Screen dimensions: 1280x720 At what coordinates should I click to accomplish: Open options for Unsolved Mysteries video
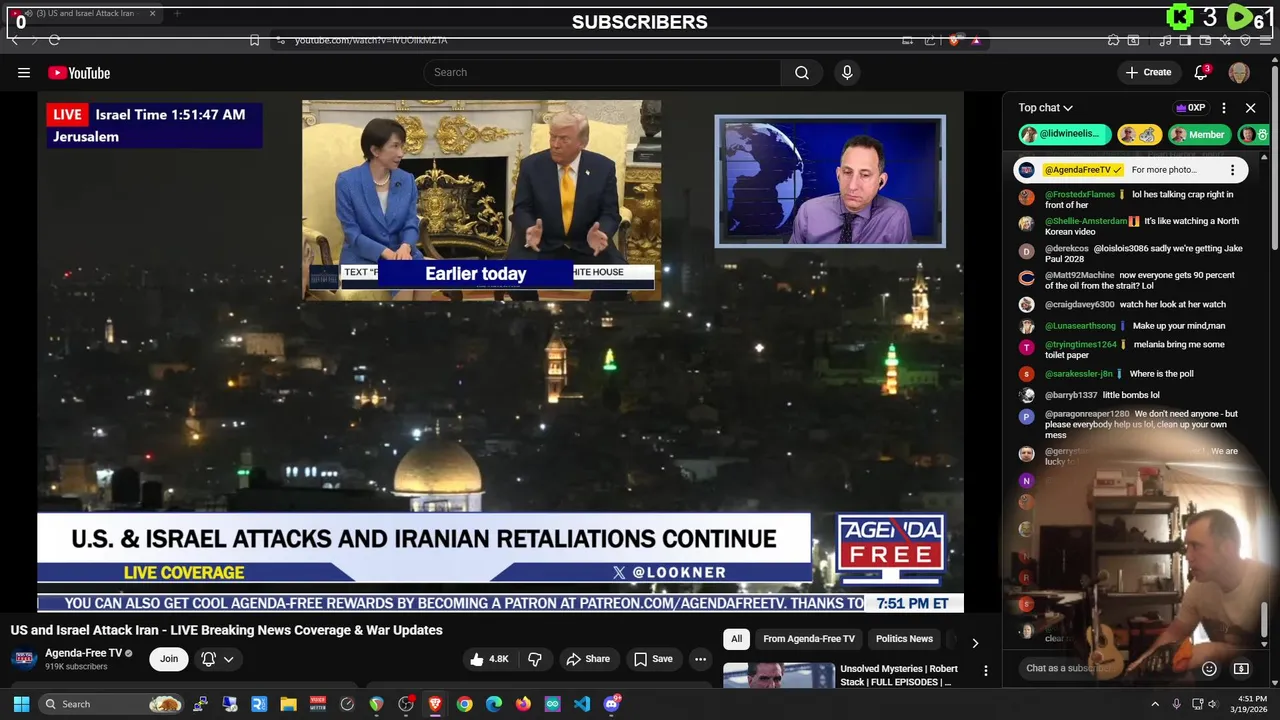tap(985, 671)
